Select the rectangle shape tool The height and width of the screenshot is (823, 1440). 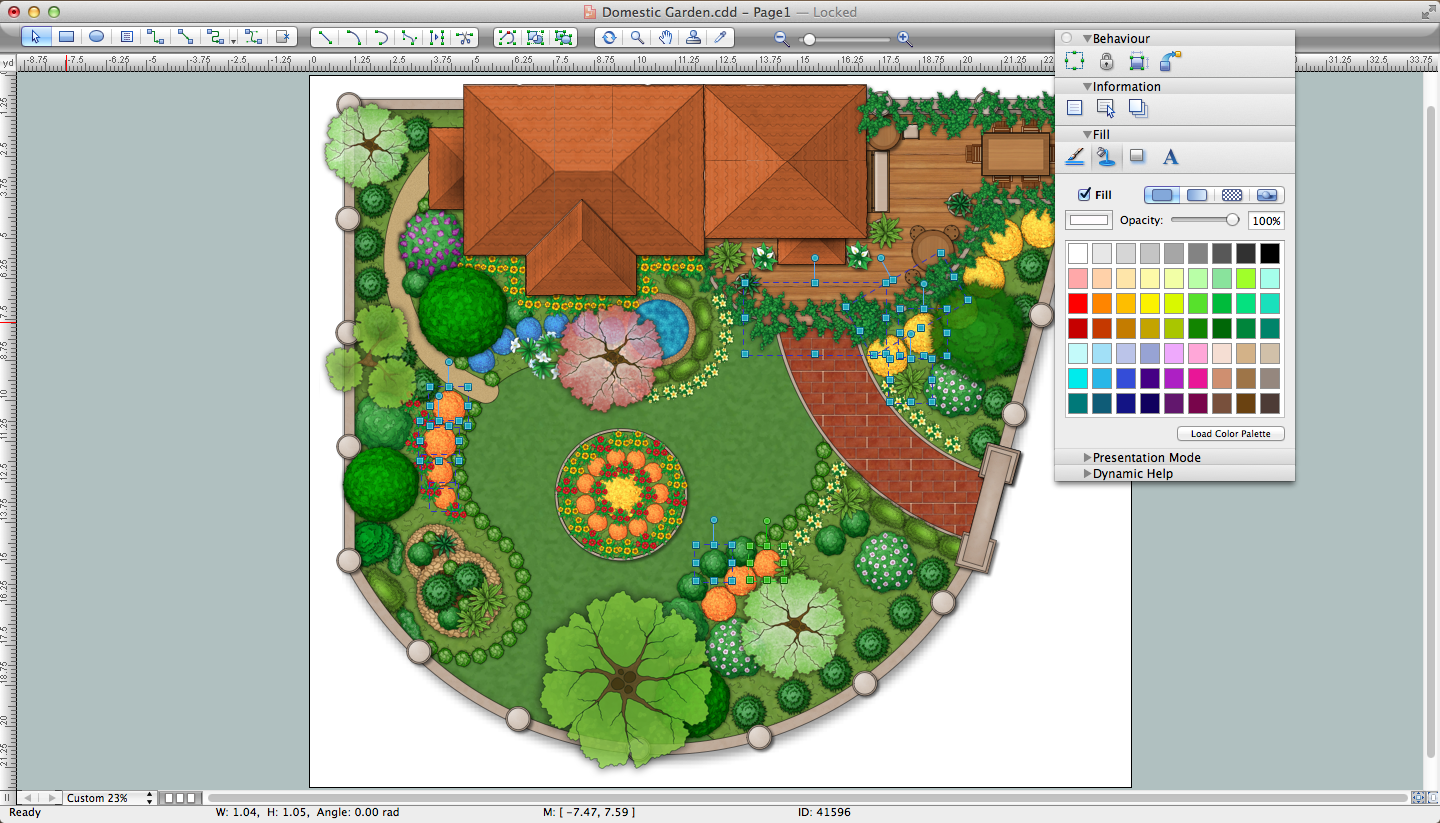pyautogui.click(x=66, y=37)
